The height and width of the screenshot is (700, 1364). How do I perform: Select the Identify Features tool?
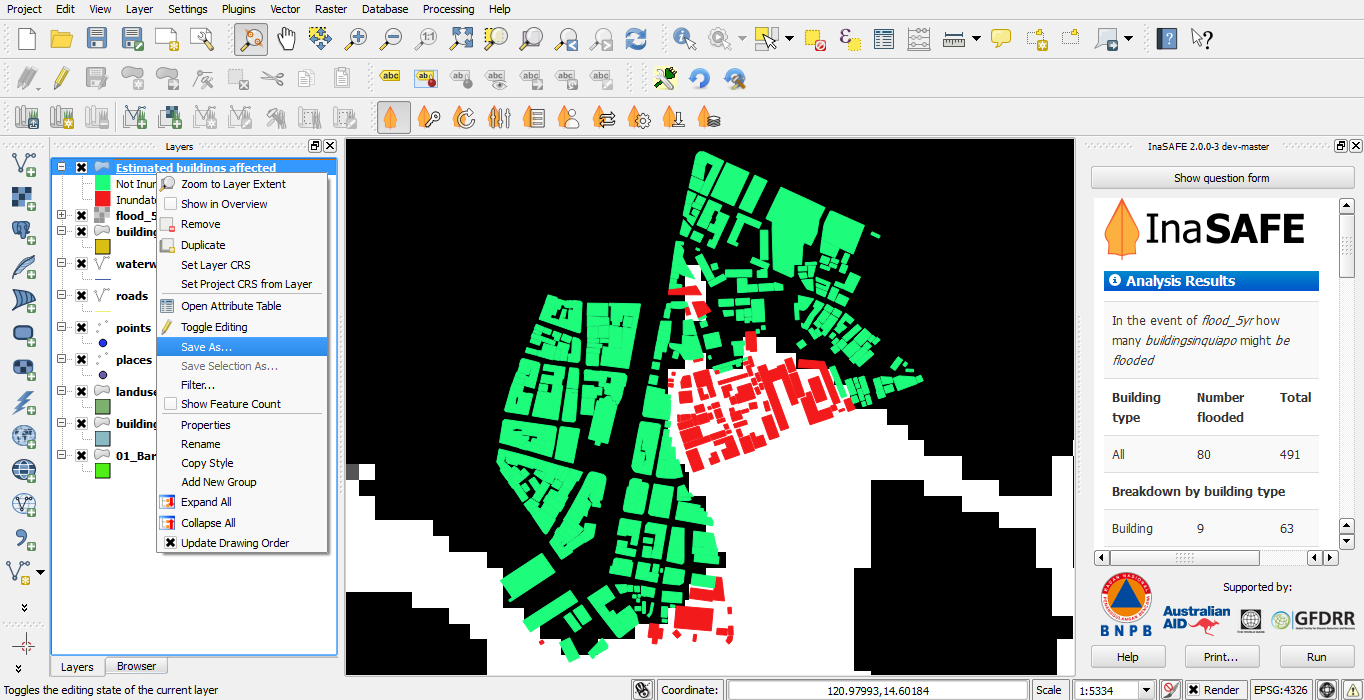click(685, 39)
